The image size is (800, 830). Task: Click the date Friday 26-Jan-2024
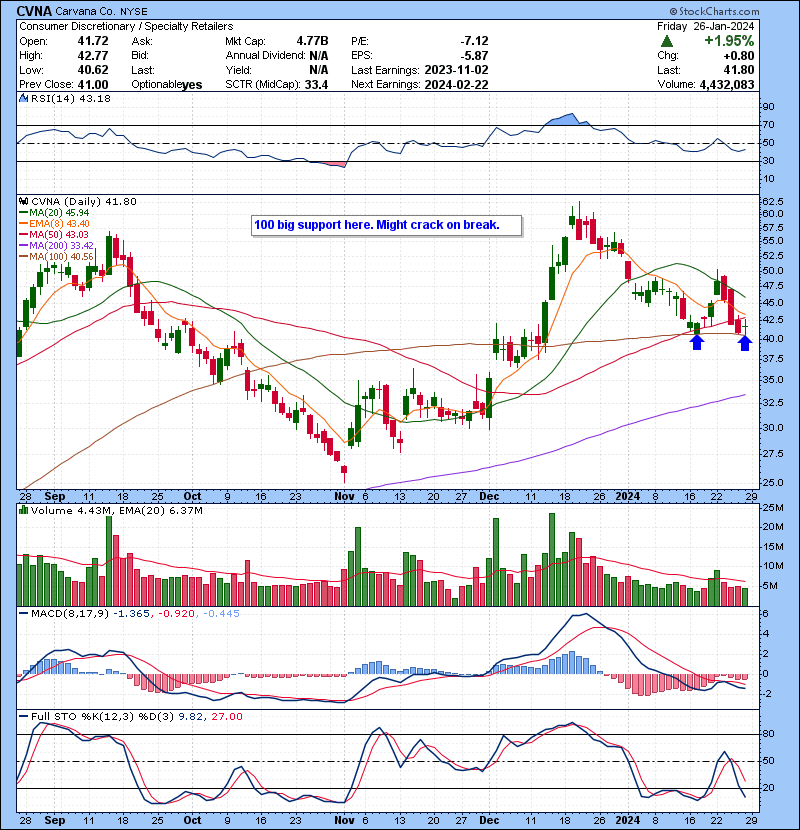(705, 26)
